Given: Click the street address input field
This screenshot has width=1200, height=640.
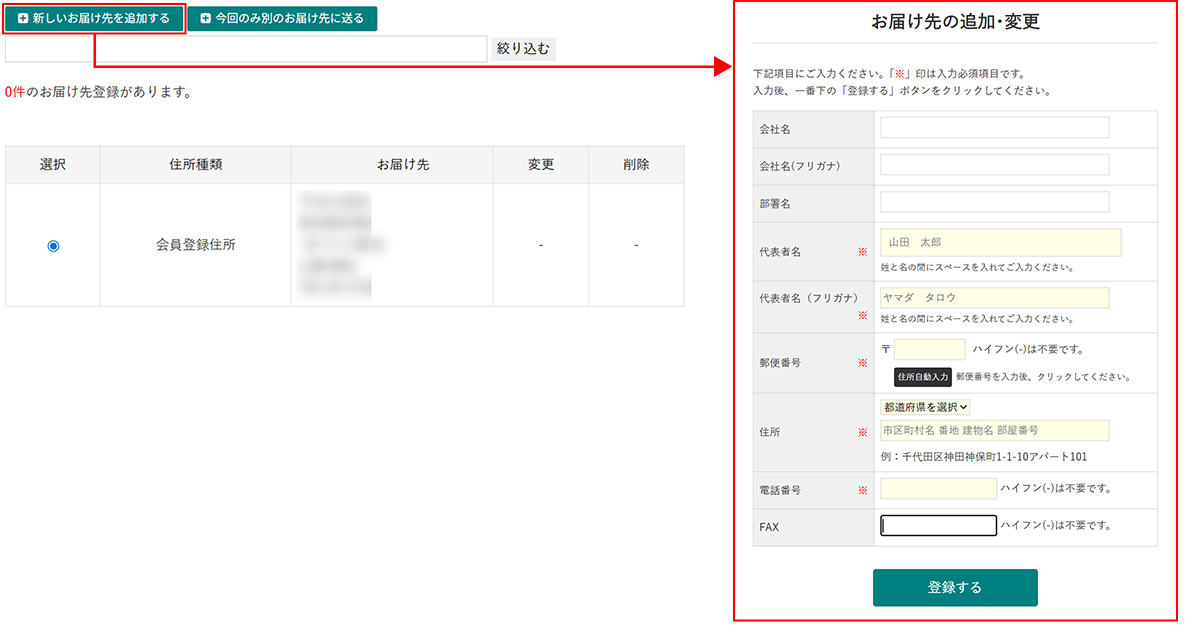Looking at the screenshot, I should coord(994,430).
